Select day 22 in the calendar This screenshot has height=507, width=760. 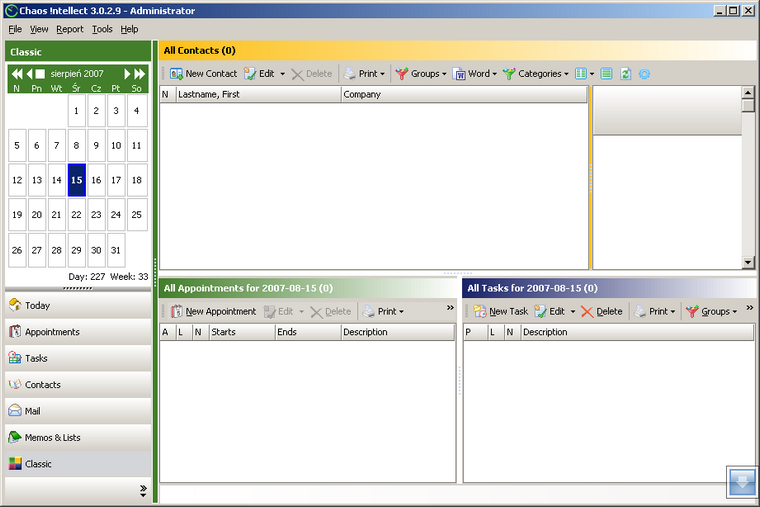pyautogui.click(x=77, y=215)
